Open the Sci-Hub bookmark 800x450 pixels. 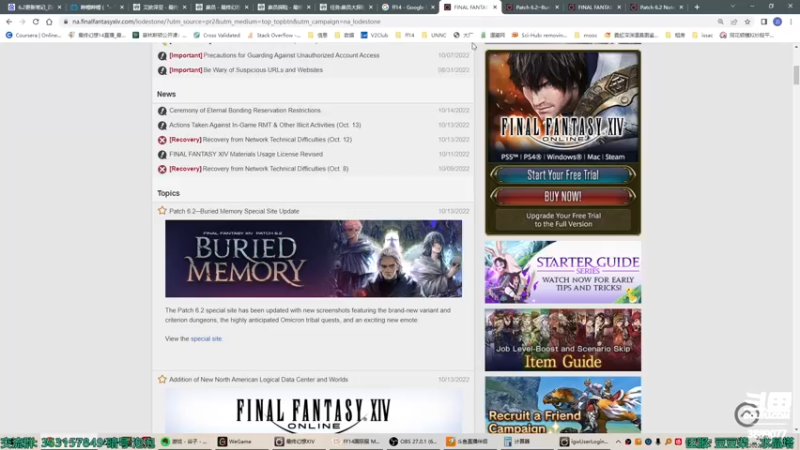539,35
